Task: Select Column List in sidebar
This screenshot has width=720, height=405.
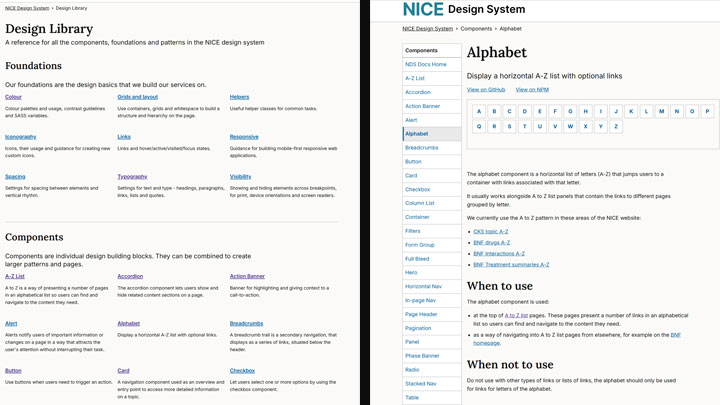Action: click(432, 203)
